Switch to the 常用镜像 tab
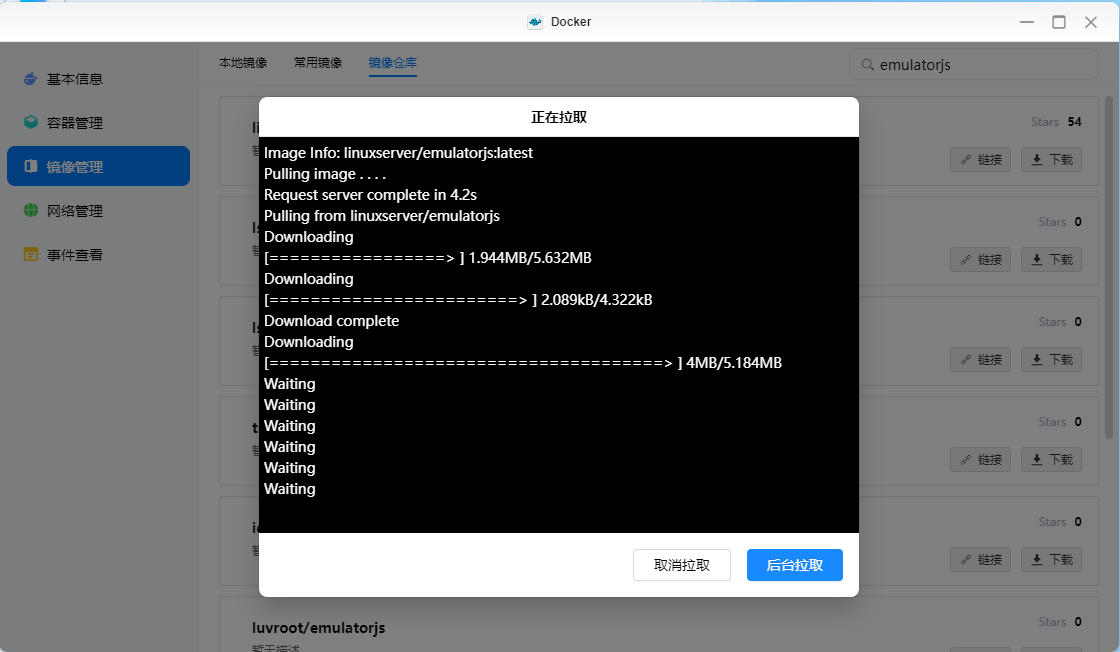Screen dimensions: 1120x652 (x=318, y=63)
